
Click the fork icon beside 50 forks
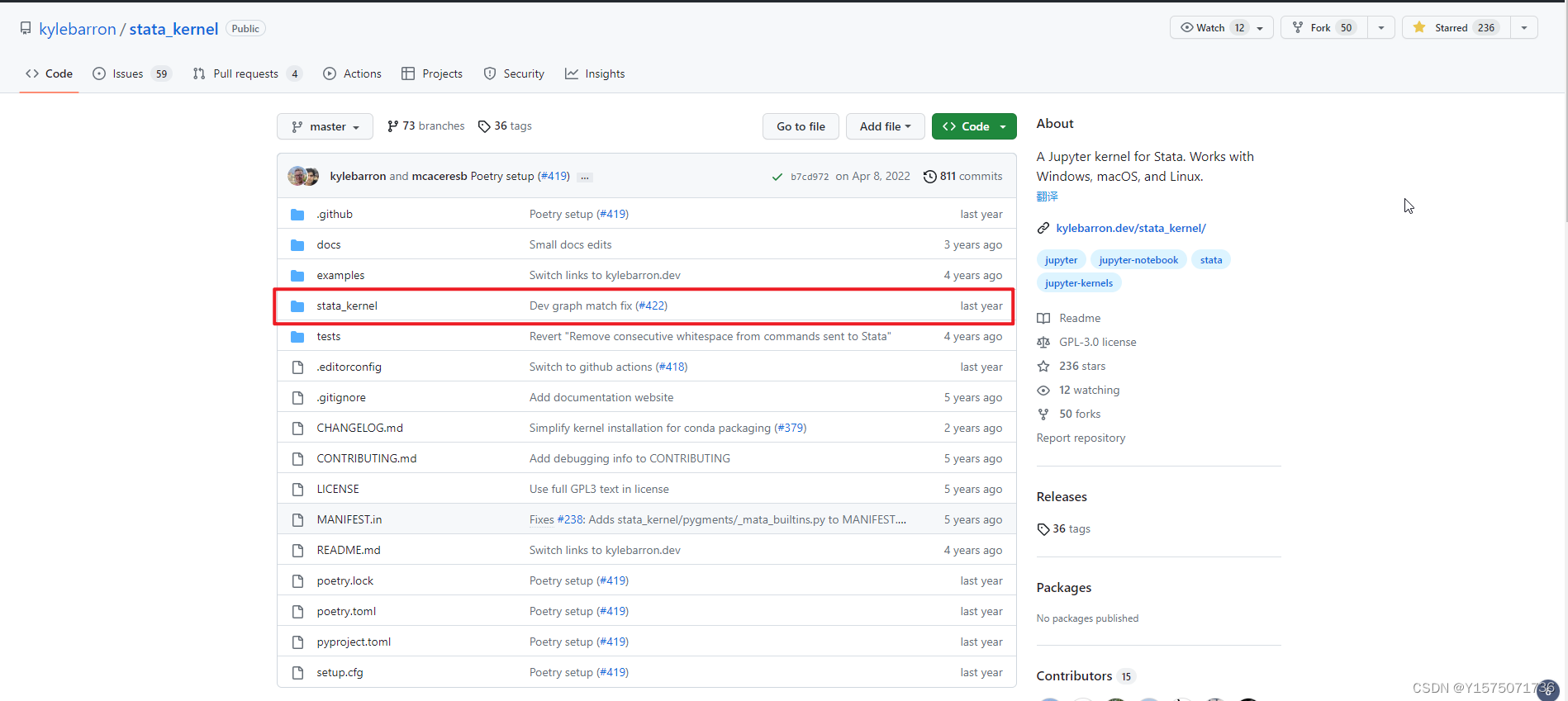click(x=1043, y=414)
